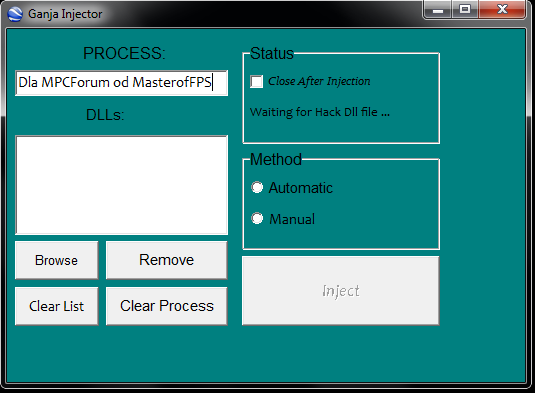Click the Ganja Injector title bar icon
535x393 pixels.
[15, 14]
